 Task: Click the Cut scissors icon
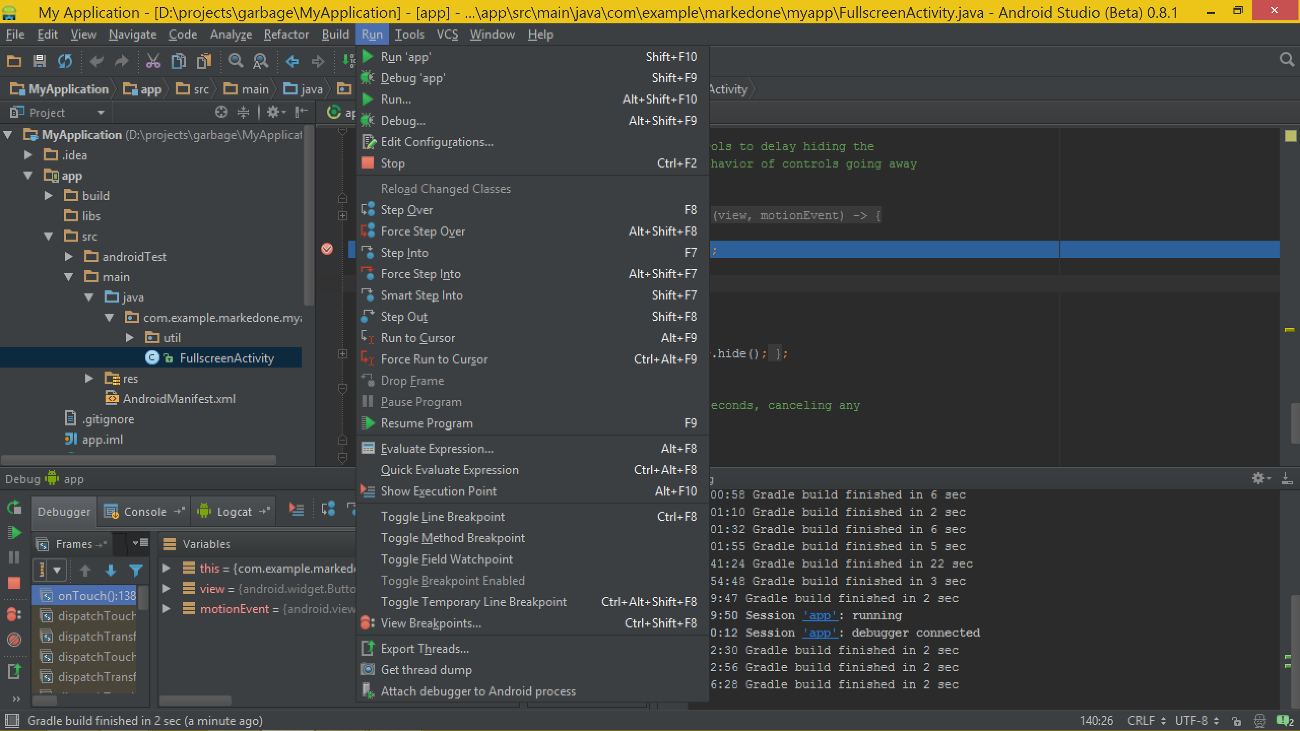click(153, 61)
